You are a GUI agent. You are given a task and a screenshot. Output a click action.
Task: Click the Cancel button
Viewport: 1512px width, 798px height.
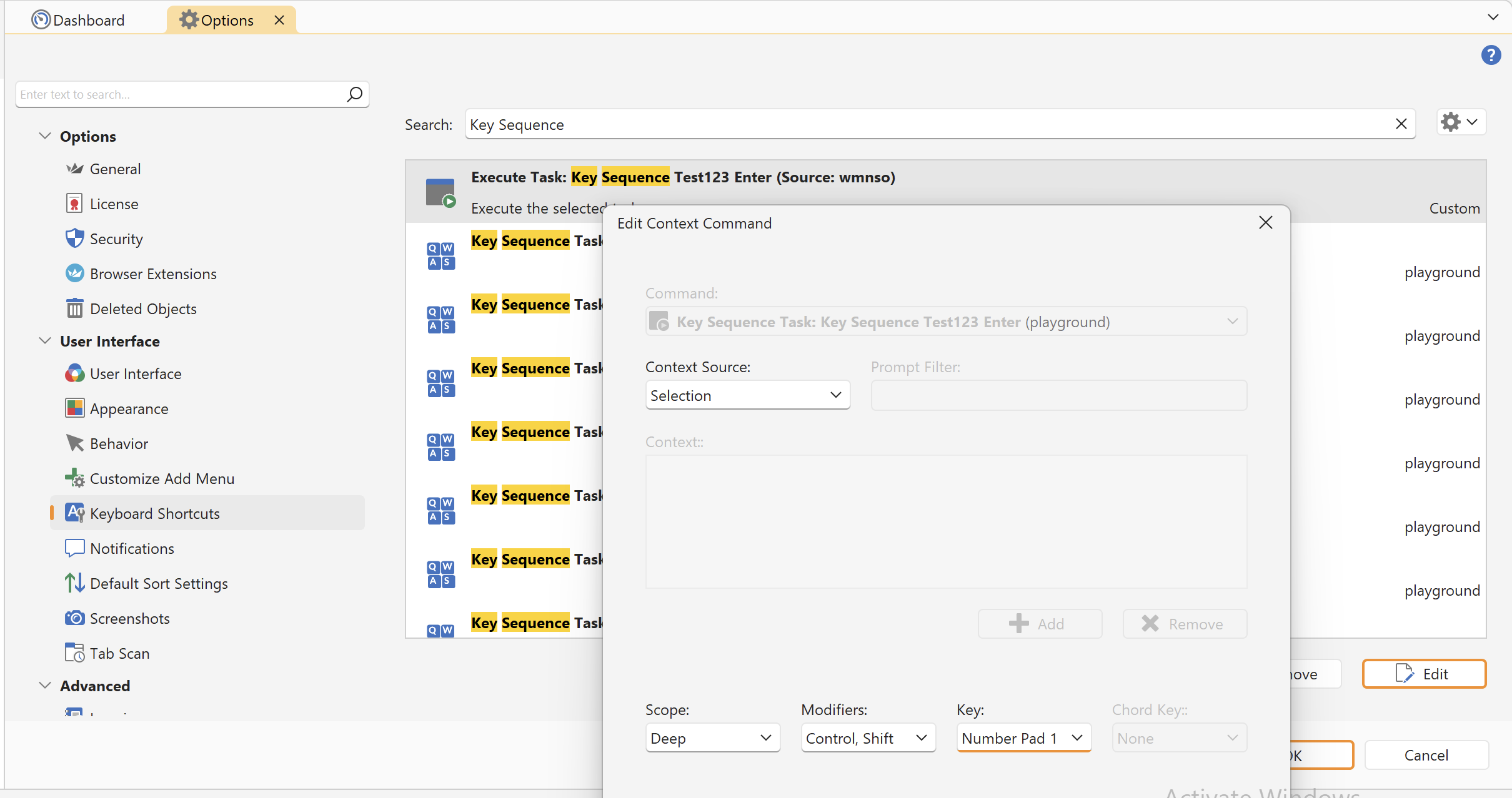pos(1426,756)
